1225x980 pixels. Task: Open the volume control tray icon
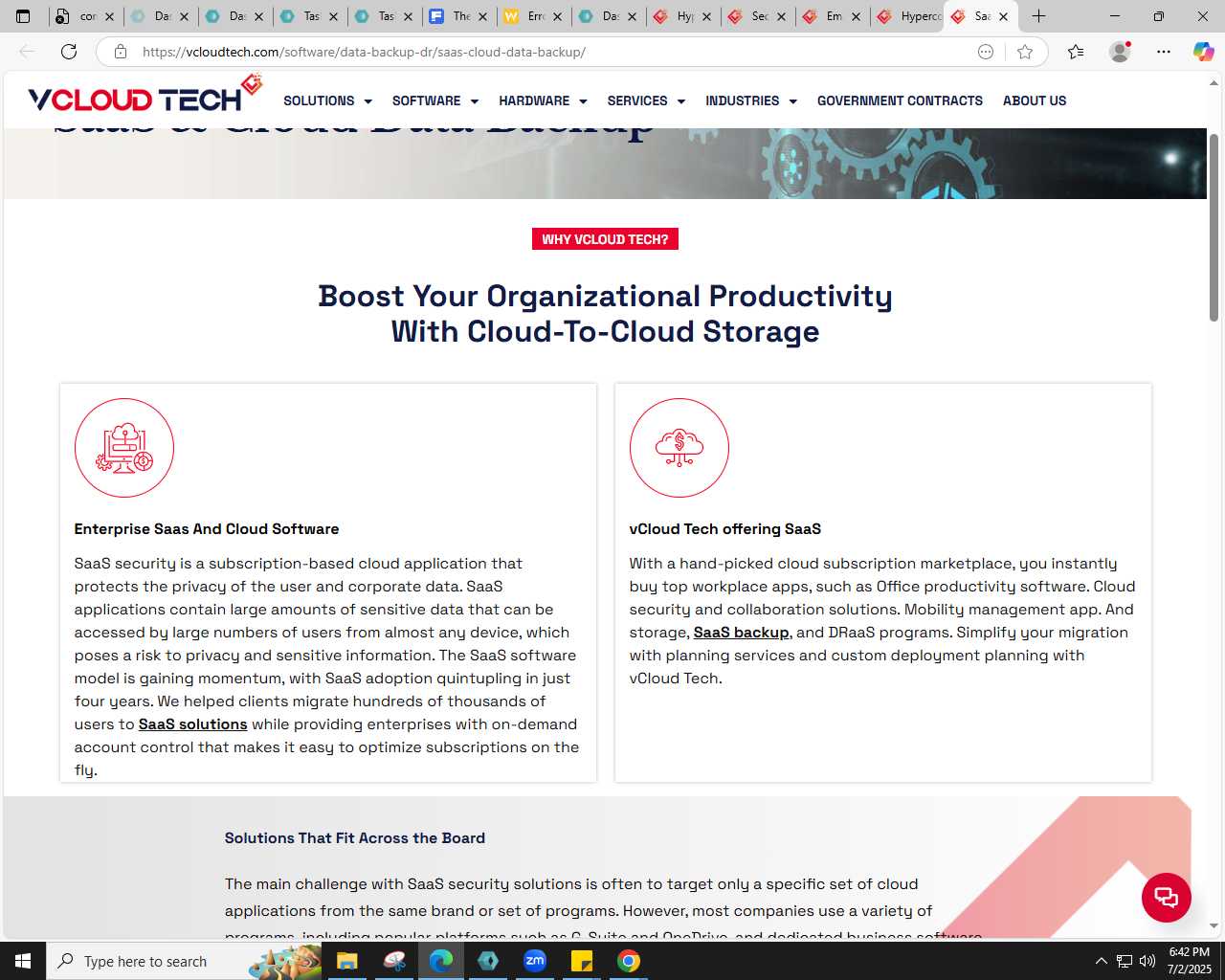[1147, 961]
